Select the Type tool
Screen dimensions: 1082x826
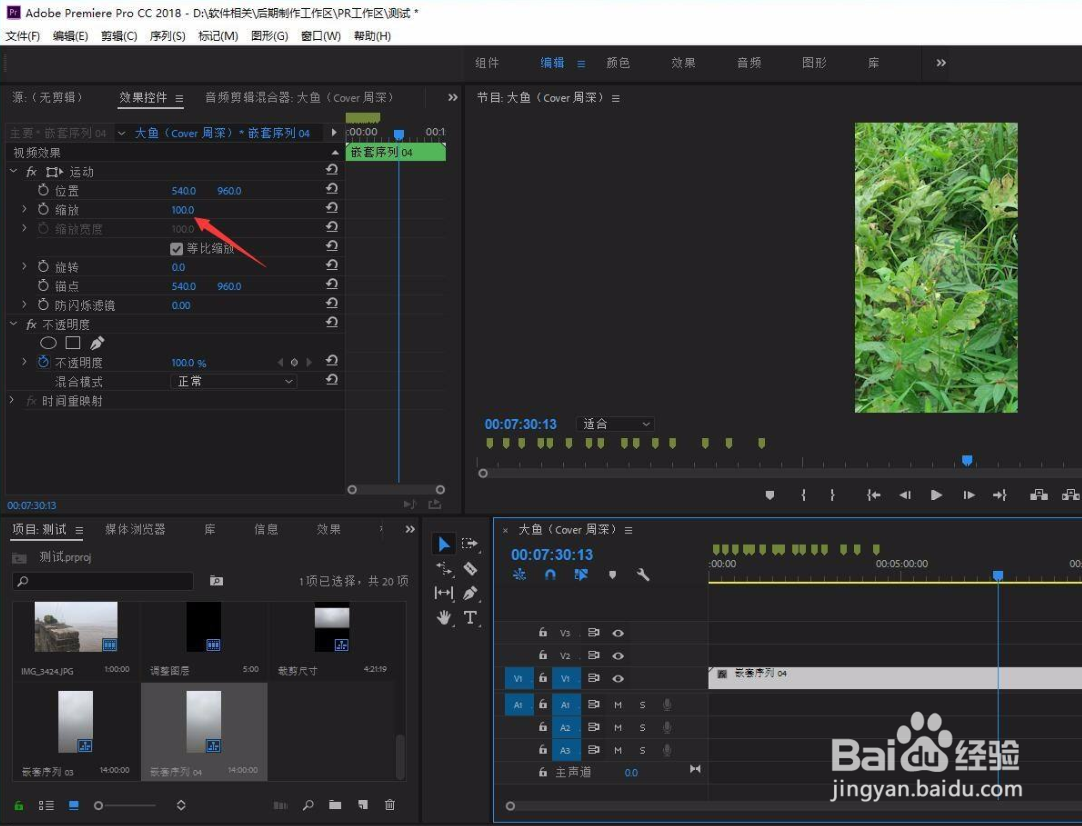coord(470,618)
